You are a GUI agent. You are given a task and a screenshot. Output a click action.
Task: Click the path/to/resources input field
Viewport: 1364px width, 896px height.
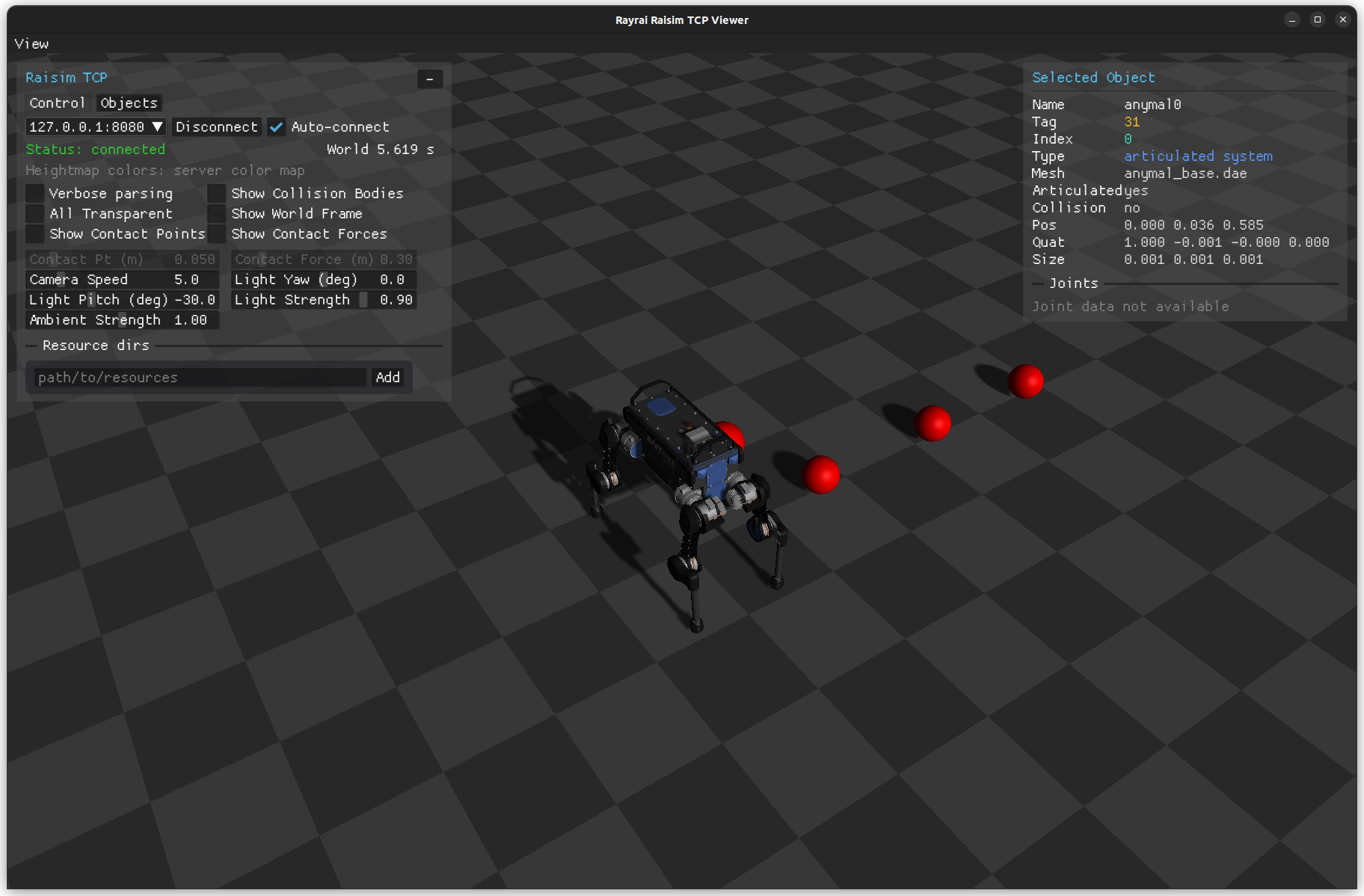(x=198, y=377)
